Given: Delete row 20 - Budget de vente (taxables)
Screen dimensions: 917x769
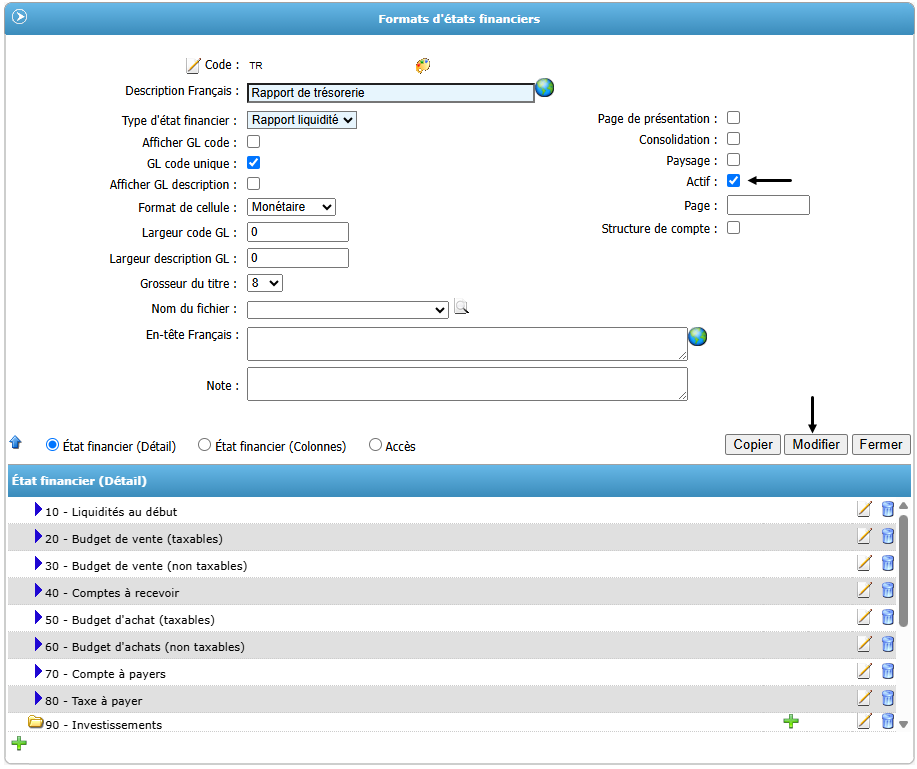Looking at the screenshot, I should (888, 536).
